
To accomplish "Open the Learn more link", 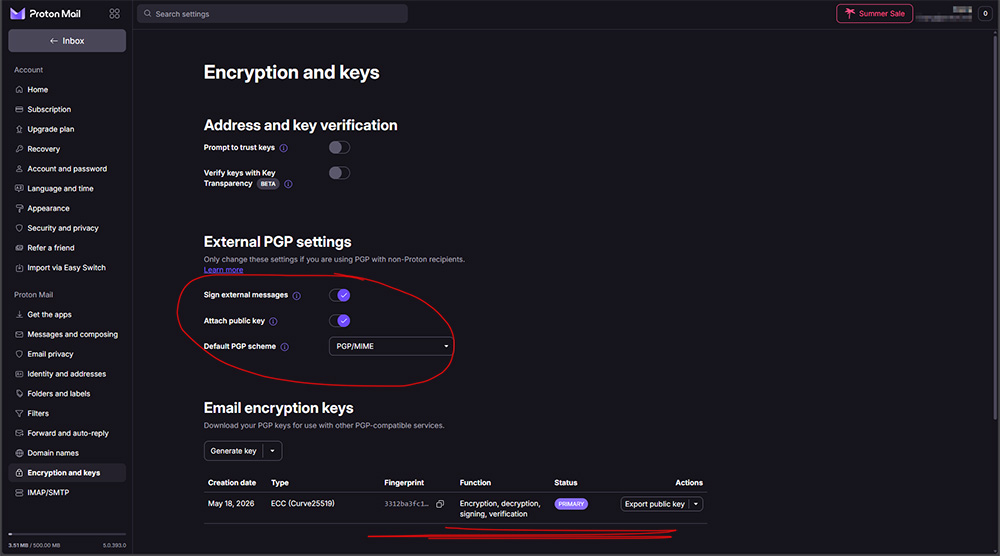I will tap(223, 270).
